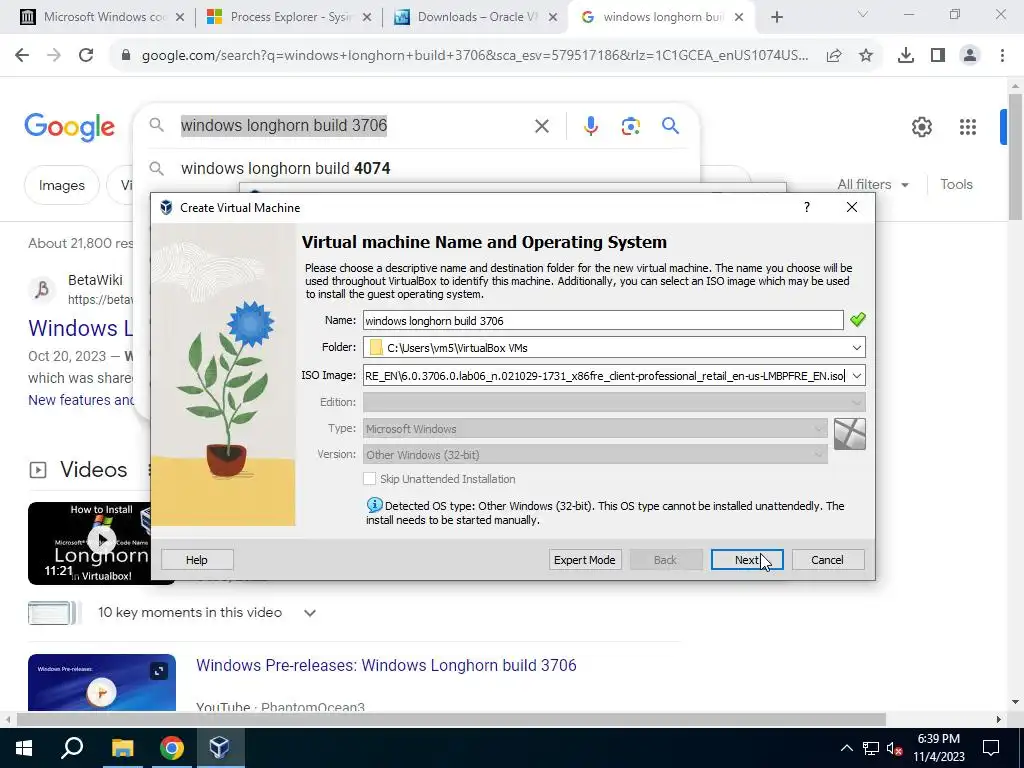Viewport: 1024px width, 768px height.
Task: Open Chrome downloads icon
Action: point(906,56)
